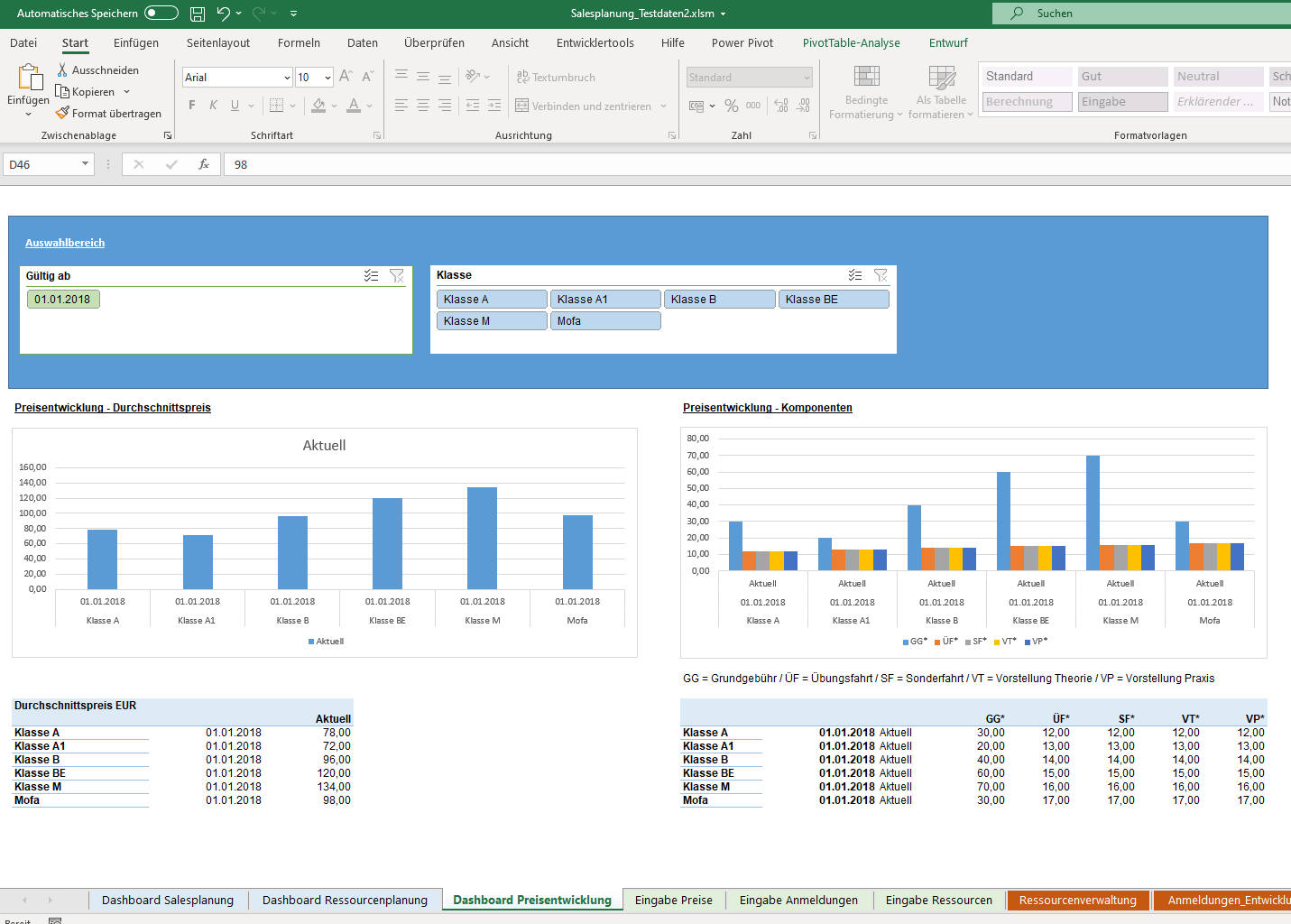Click the Undo arrow icon

point(224,14)
